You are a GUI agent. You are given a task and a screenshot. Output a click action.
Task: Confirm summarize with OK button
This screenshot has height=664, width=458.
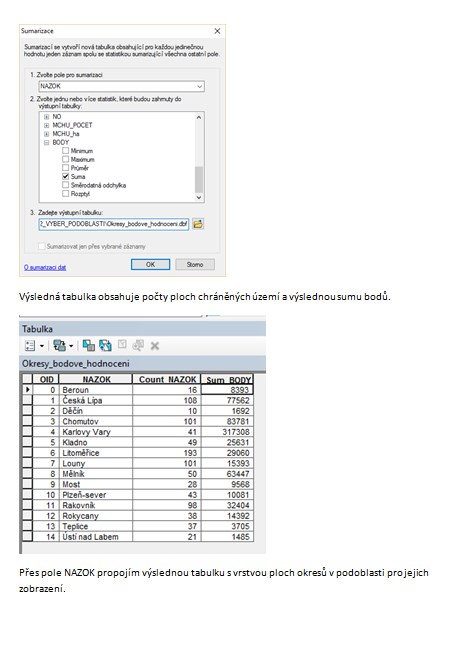tap(150, 264)
